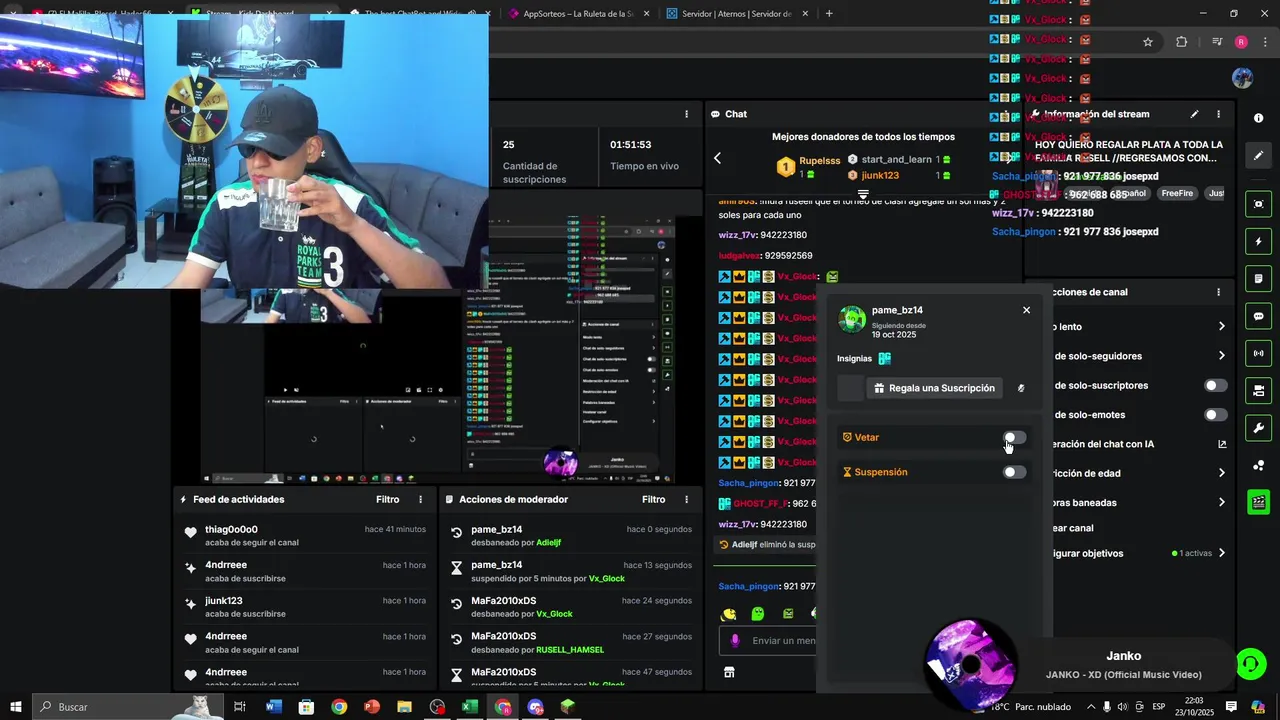This screenshot has height=720, width=1280.
Task: Open Acciones de moderador options menu
Action: click(x=686, y=500)
